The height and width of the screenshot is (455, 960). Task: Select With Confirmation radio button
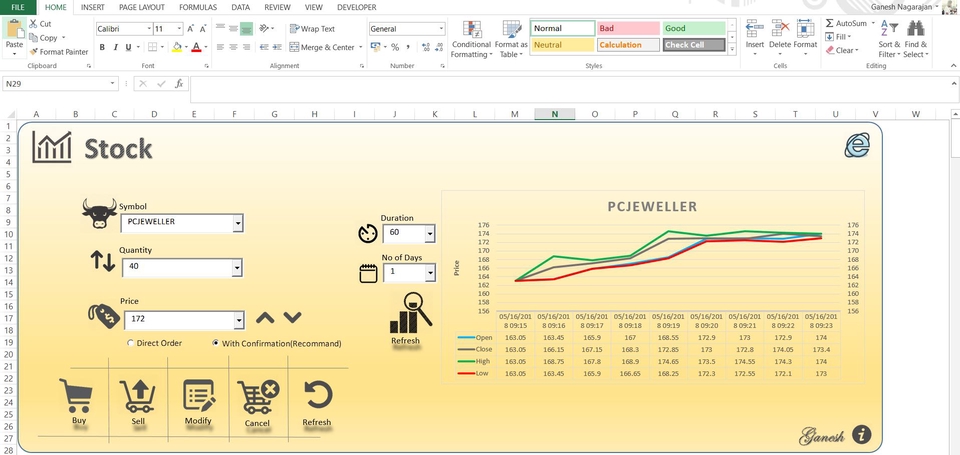(216, 343)
